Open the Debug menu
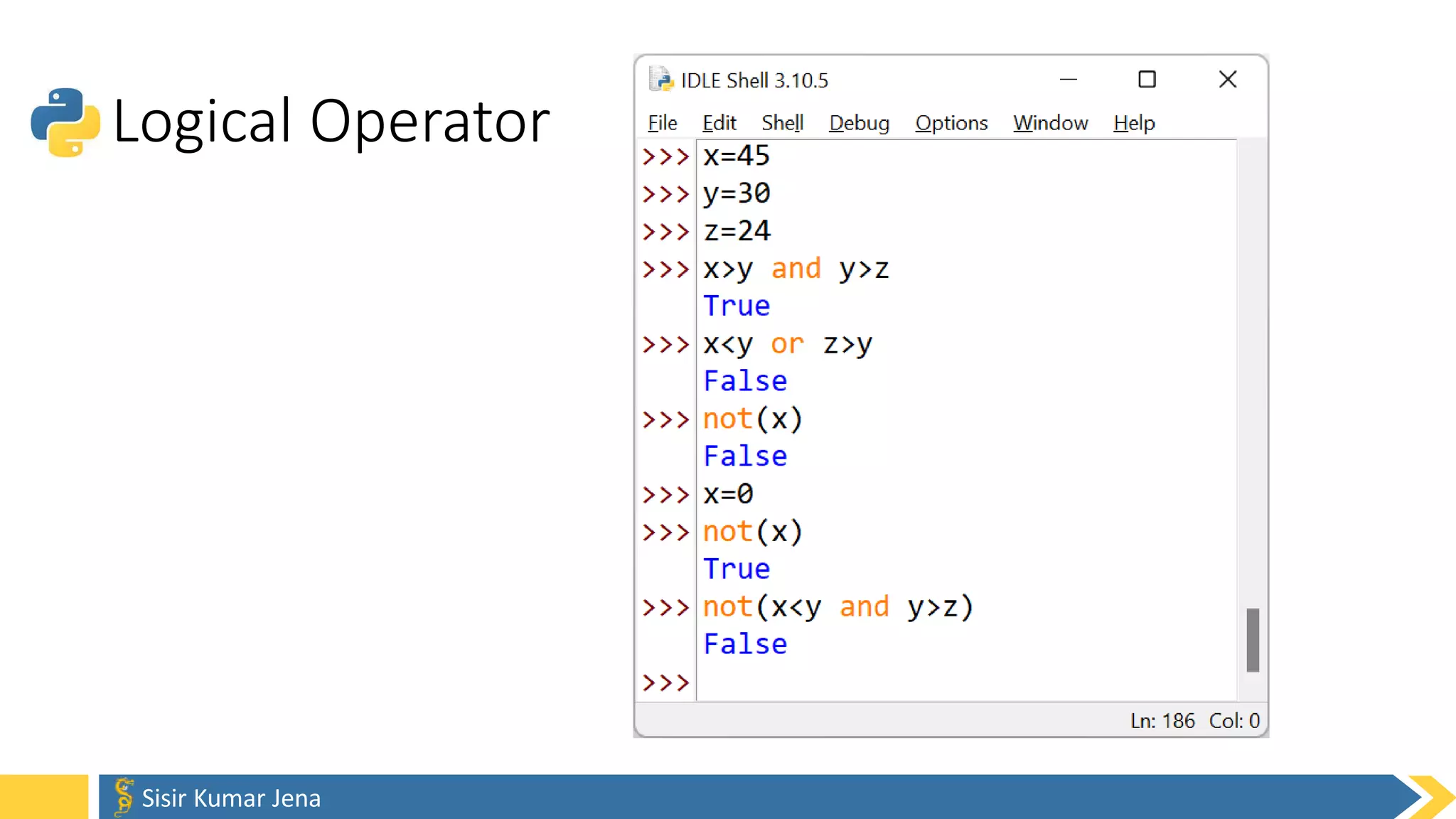This screenshot has height=819, width=1456. 859,123
